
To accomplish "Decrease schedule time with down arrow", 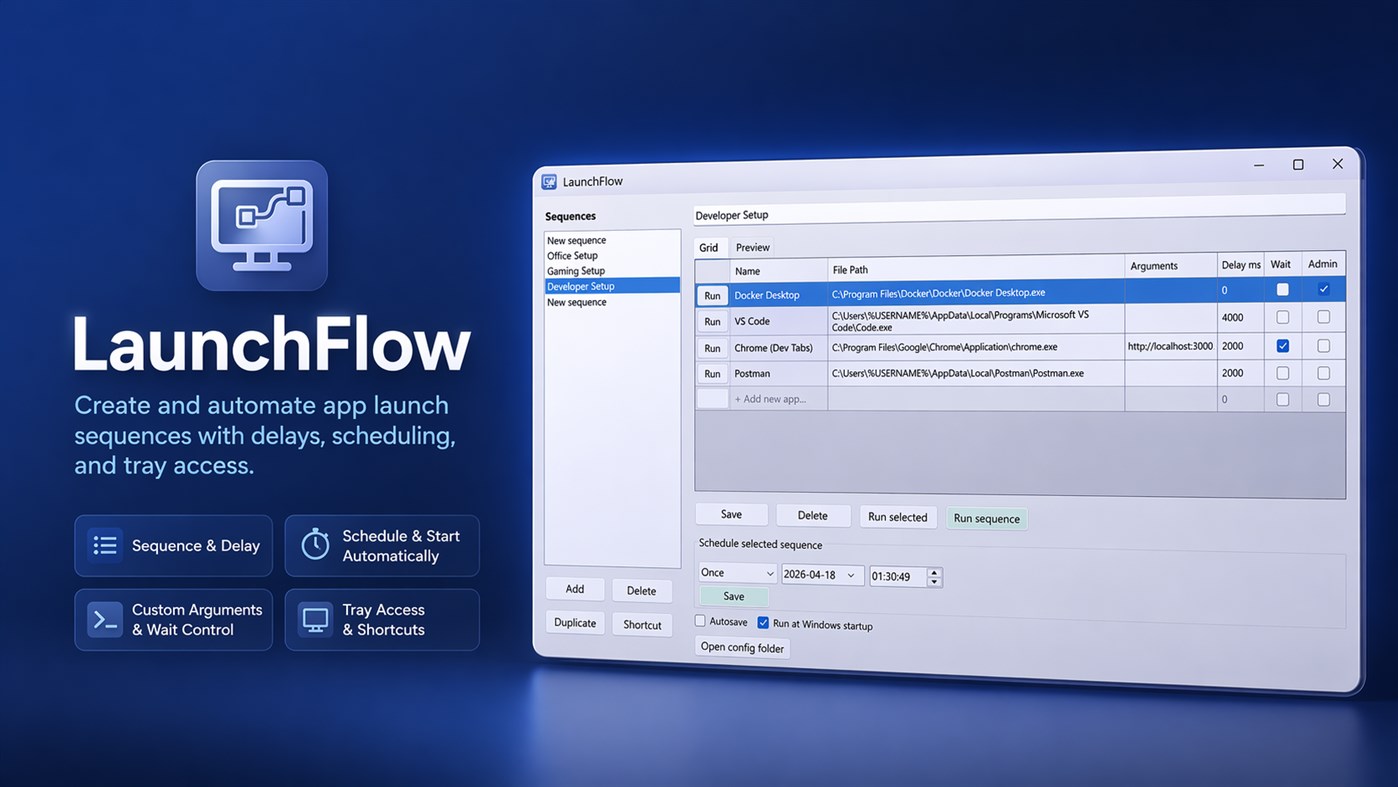I will point(934,582).
